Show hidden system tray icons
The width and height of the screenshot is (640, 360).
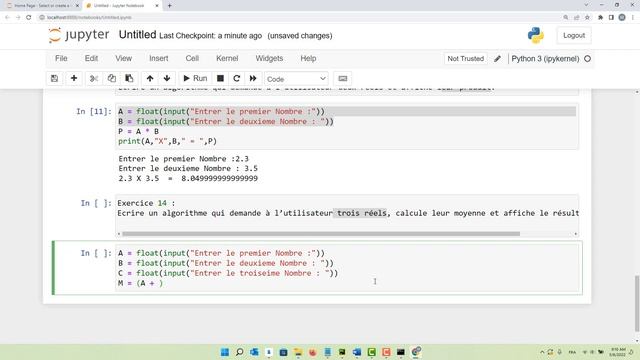(x=542, y=352)
